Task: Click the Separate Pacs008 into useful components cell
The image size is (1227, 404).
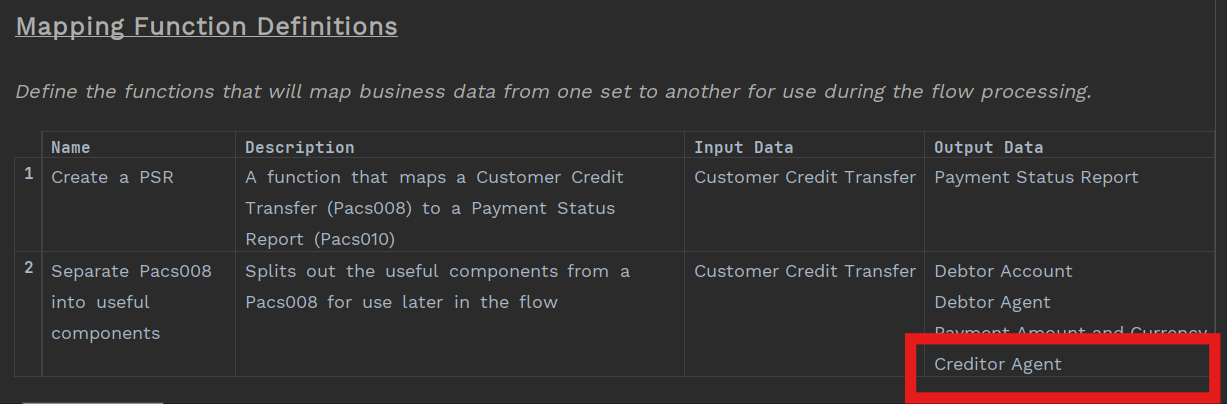Action: click(130, 302)
